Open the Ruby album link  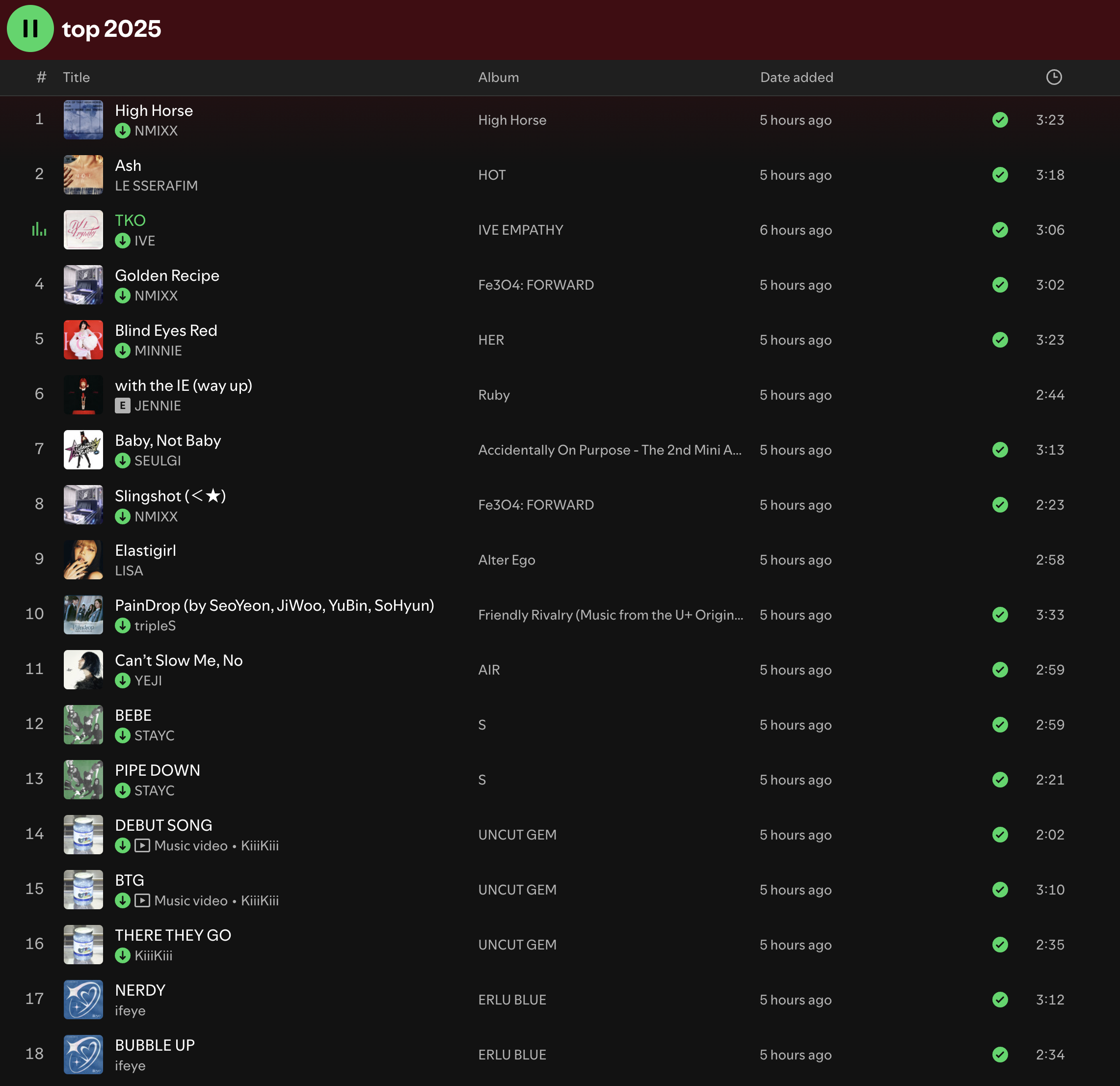click(x=494, y=395)
